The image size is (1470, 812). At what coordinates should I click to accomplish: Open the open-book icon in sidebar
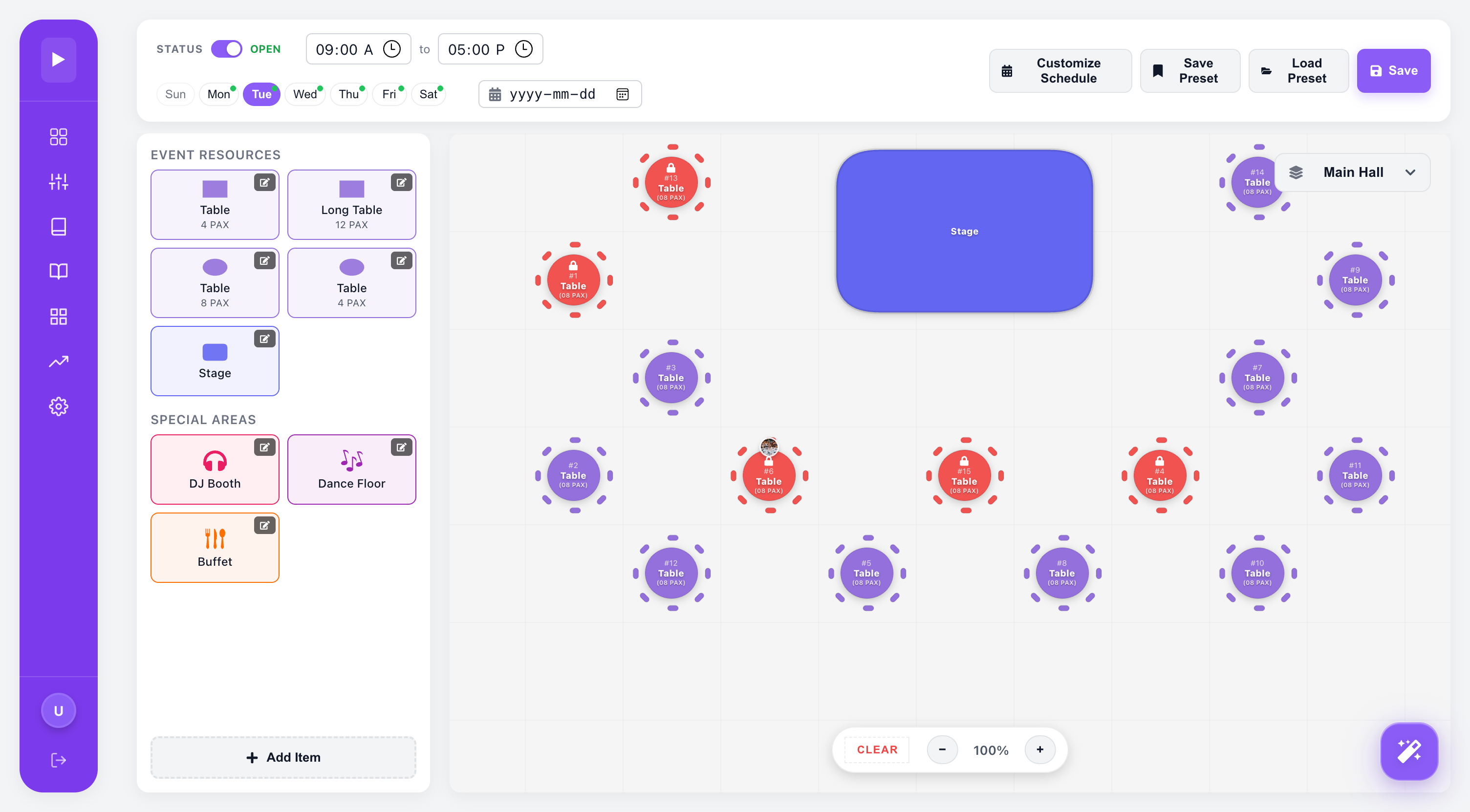pyautogui.click(x=58, y=271)
